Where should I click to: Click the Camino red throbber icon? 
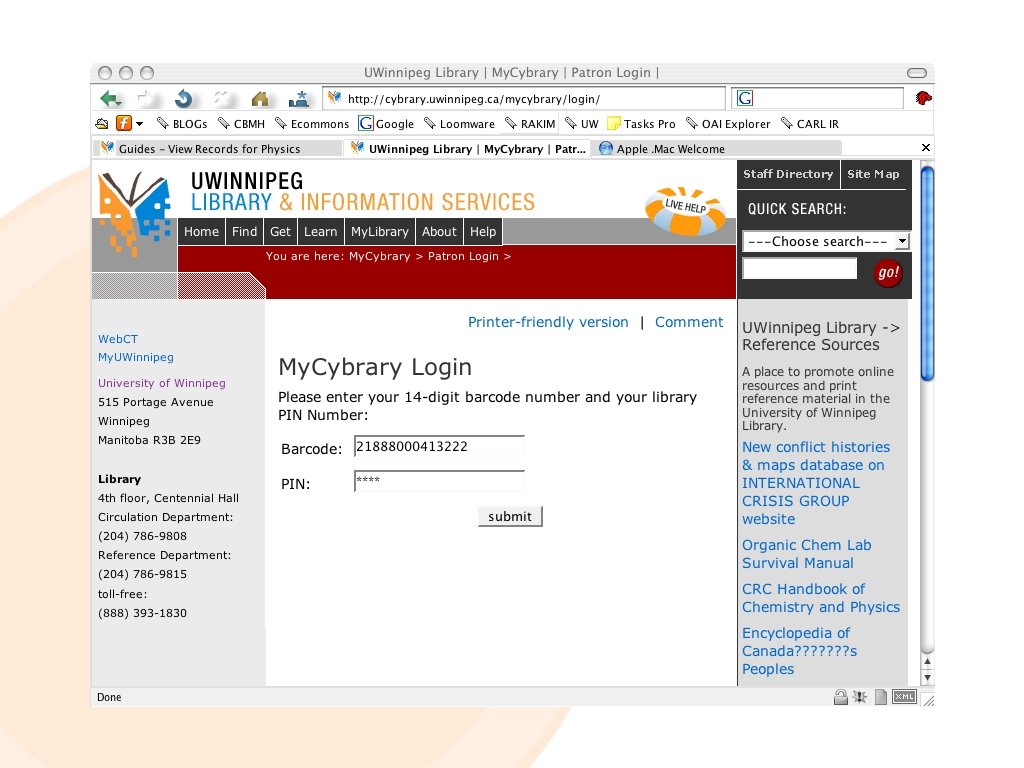click(x=923, y=99)
